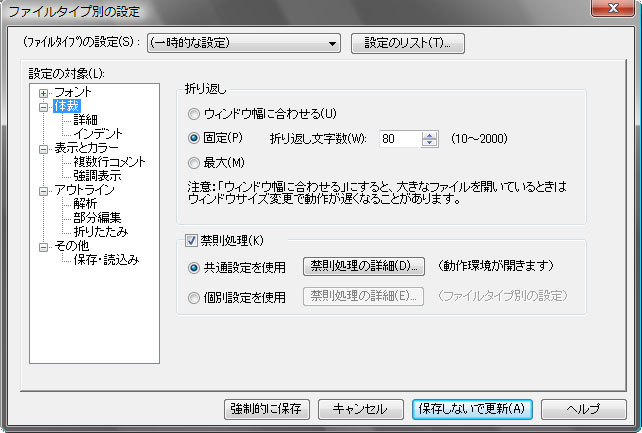
Task: Collapse the その他 tree node
Action: (x=43, y=247)
